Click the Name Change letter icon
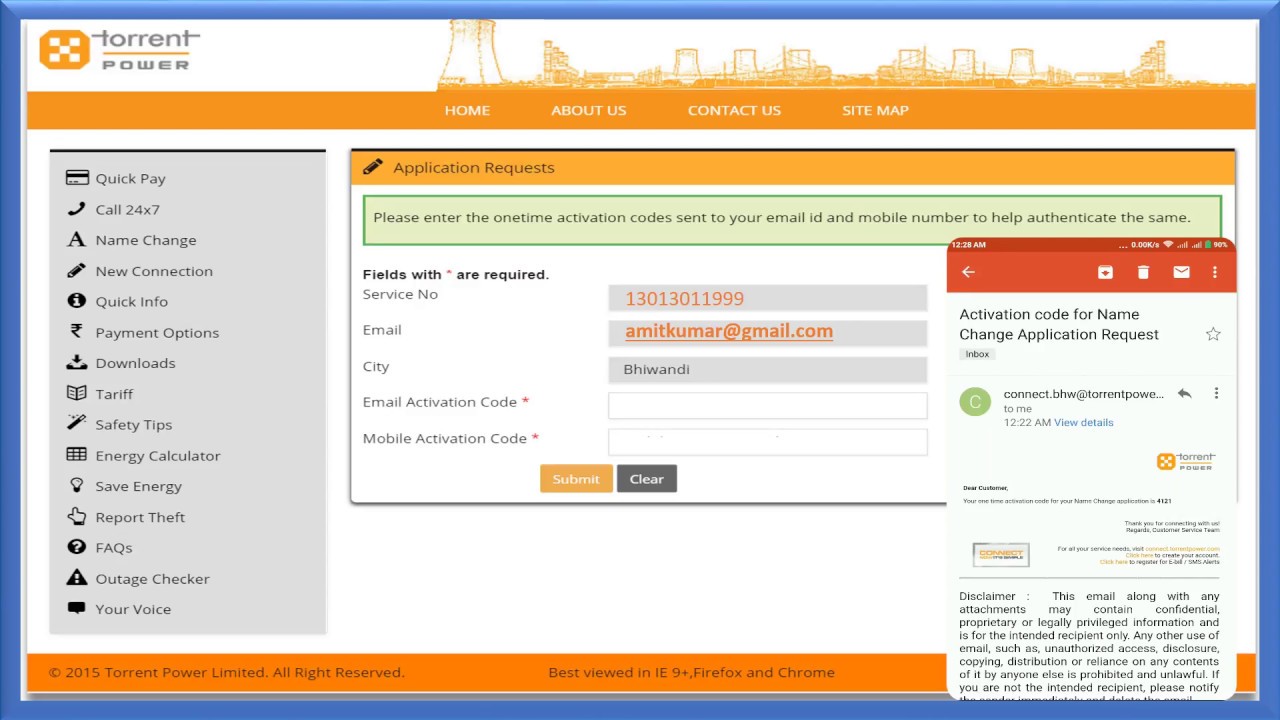1280x720 pixels. pyautogui.click(x=77, y=240)
